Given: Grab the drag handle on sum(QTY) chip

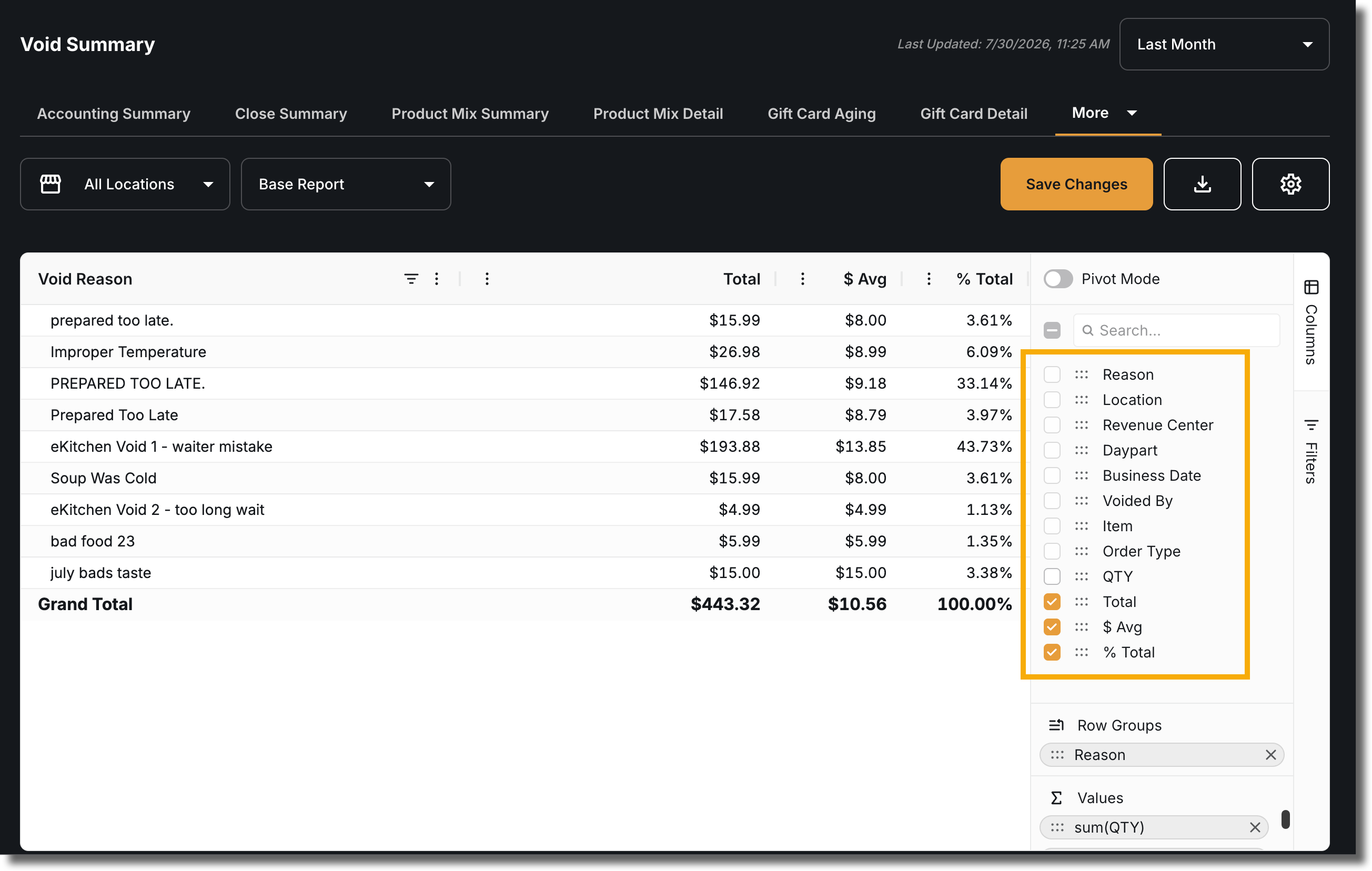Looking at the screenshot, I should [1057, 827].
